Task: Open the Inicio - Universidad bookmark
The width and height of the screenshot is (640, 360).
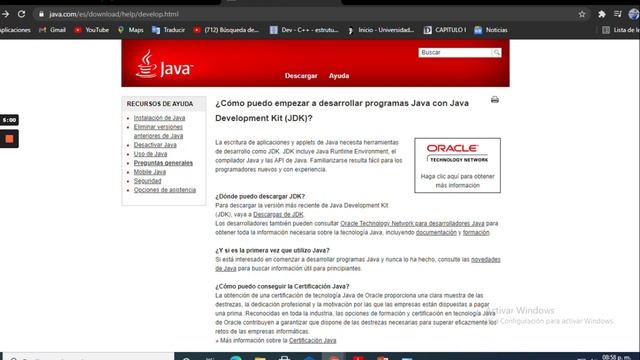Action: coord(382,30)
